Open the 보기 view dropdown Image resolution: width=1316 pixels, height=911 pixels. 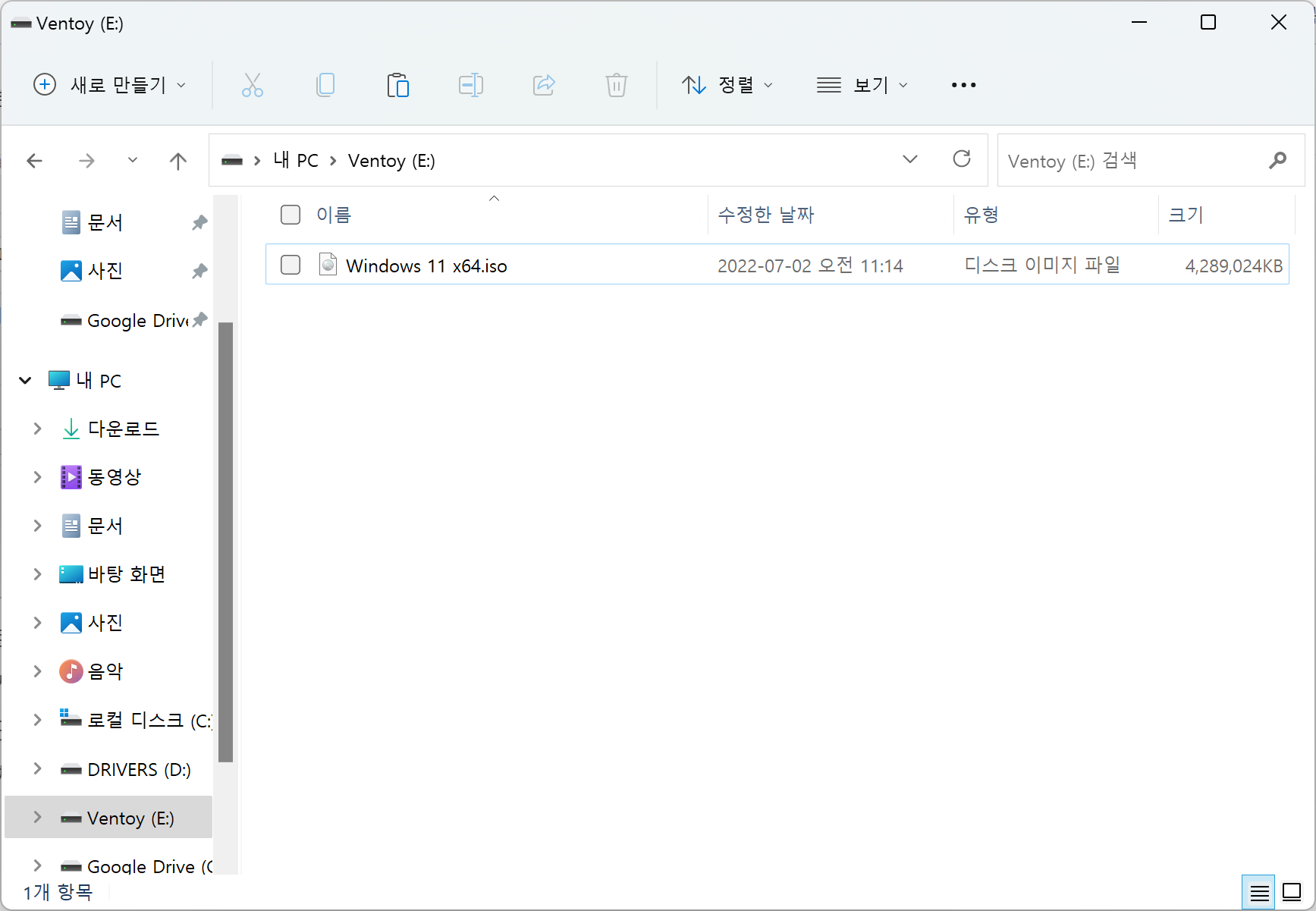tap(862, 85)
